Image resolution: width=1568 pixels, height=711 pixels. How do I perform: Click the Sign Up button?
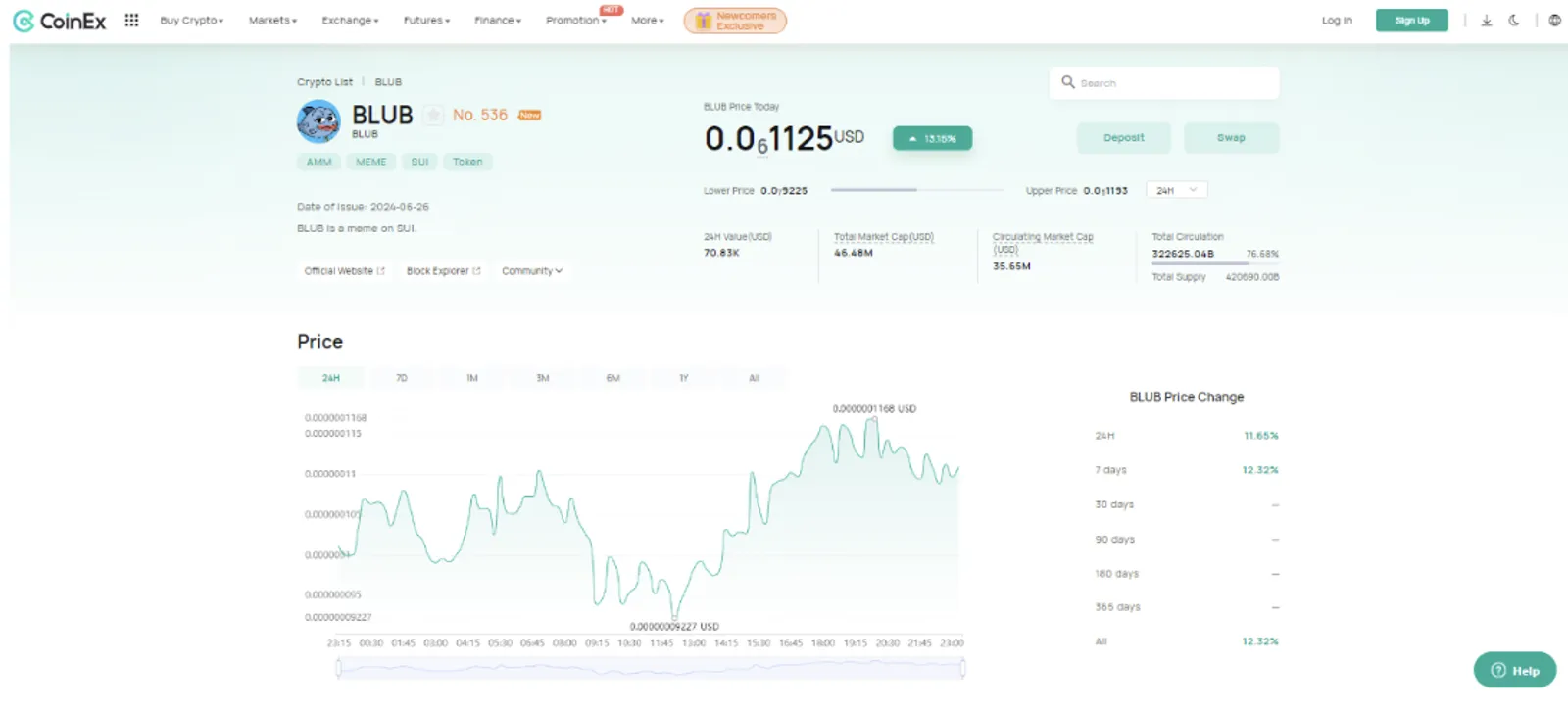[x=1412, y=21]
